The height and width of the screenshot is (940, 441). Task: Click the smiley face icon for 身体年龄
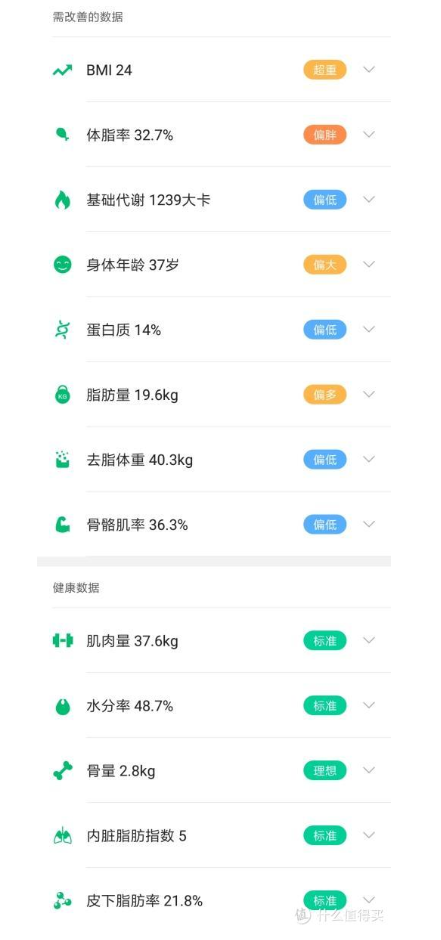pos(62,264)
